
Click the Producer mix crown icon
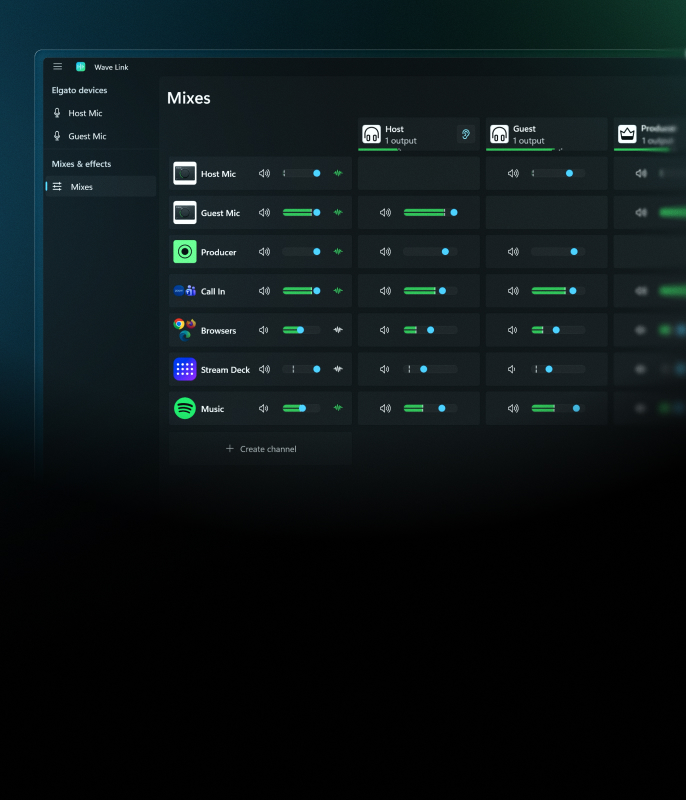(627, 134)
